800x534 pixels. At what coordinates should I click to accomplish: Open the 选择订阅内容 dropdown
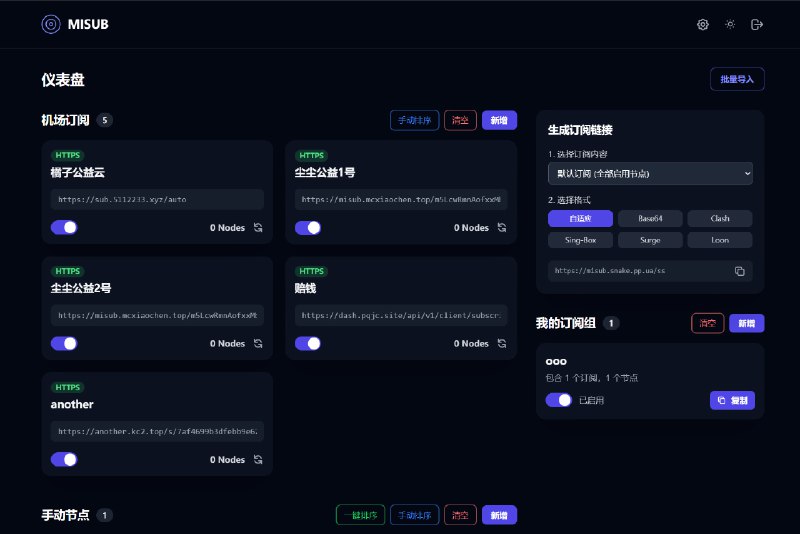pyautogui.click(x=650, y=174)
